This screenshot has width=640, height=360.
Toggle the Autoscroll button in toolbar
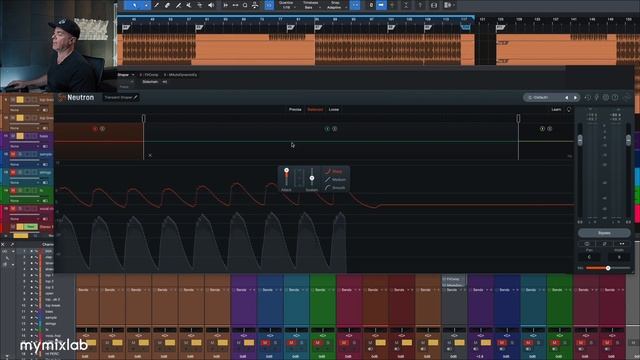coord(381,5)
